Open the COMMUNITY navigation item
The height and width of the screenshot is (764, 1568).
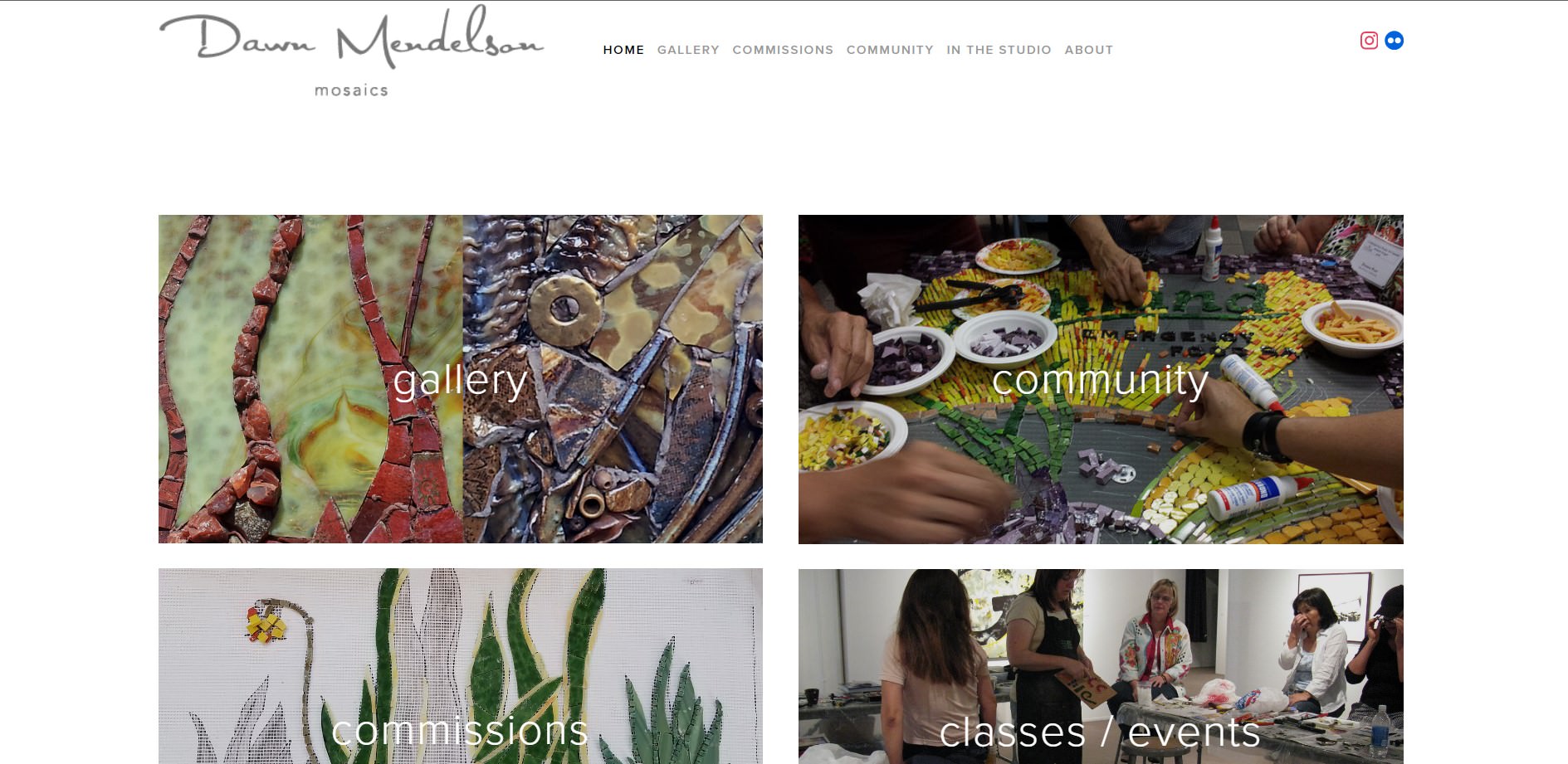890,50
